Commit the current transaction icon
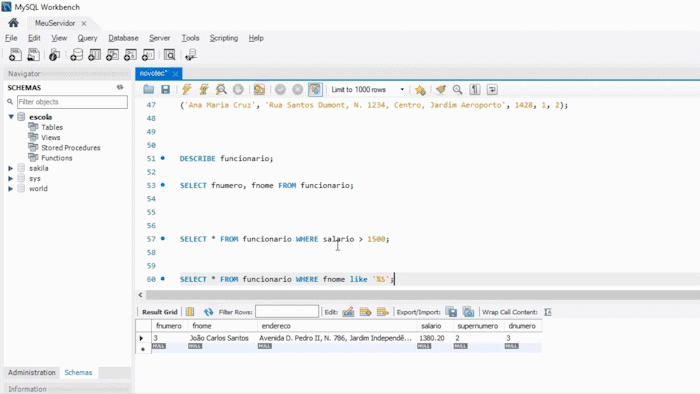Viewport: 700px width, 394px height. pyautogui.click(x=280, y=89)
